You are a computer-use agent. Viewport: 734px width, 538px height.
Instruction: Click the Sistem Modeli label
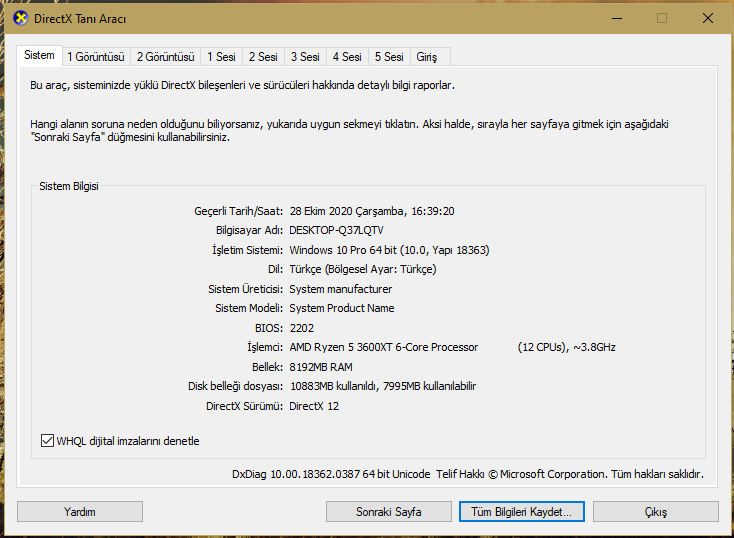pyautogui.click(x=249, y=308)
